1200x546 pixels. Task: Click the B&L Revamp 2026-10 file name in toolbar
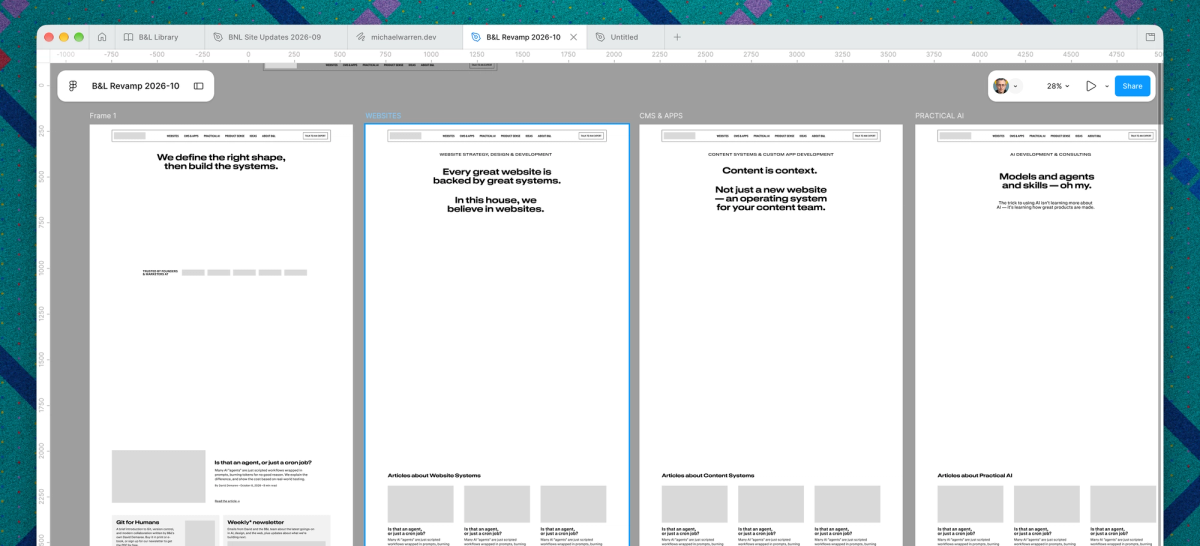tap(135, 86)
